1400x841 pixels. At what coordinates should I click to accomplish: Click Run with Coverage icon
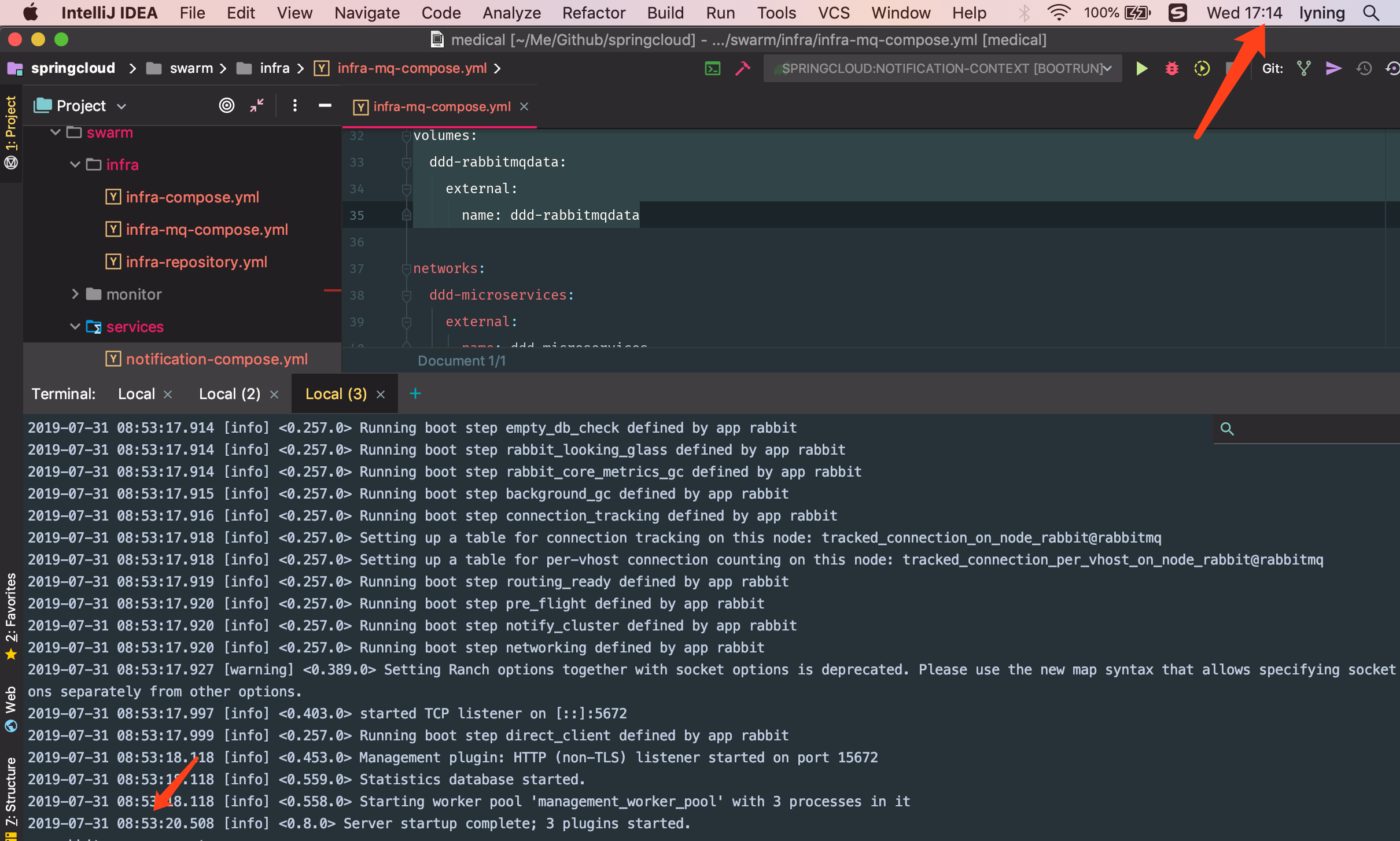coord(1202,69)
